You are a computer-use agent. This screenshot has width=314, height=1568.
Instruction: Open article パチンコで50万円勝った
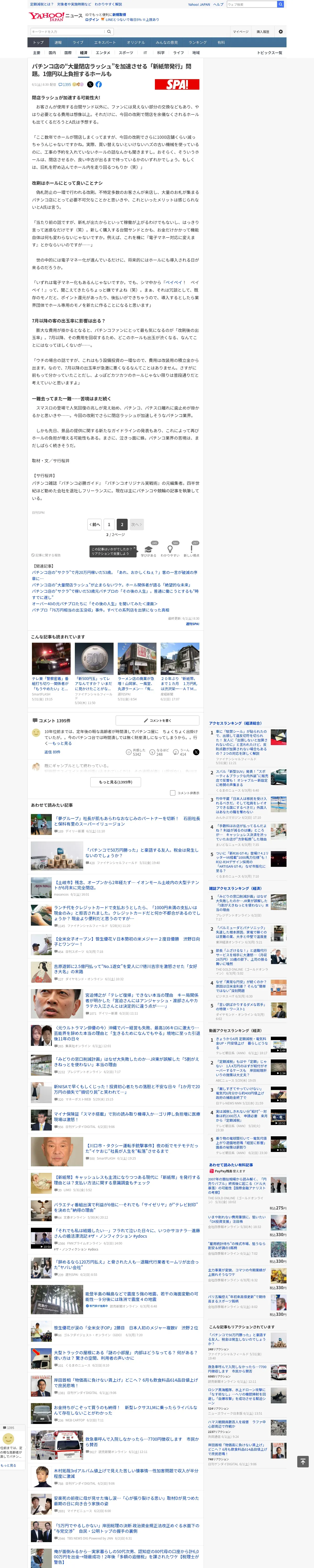pyautogui.click(x=142, y=854)
